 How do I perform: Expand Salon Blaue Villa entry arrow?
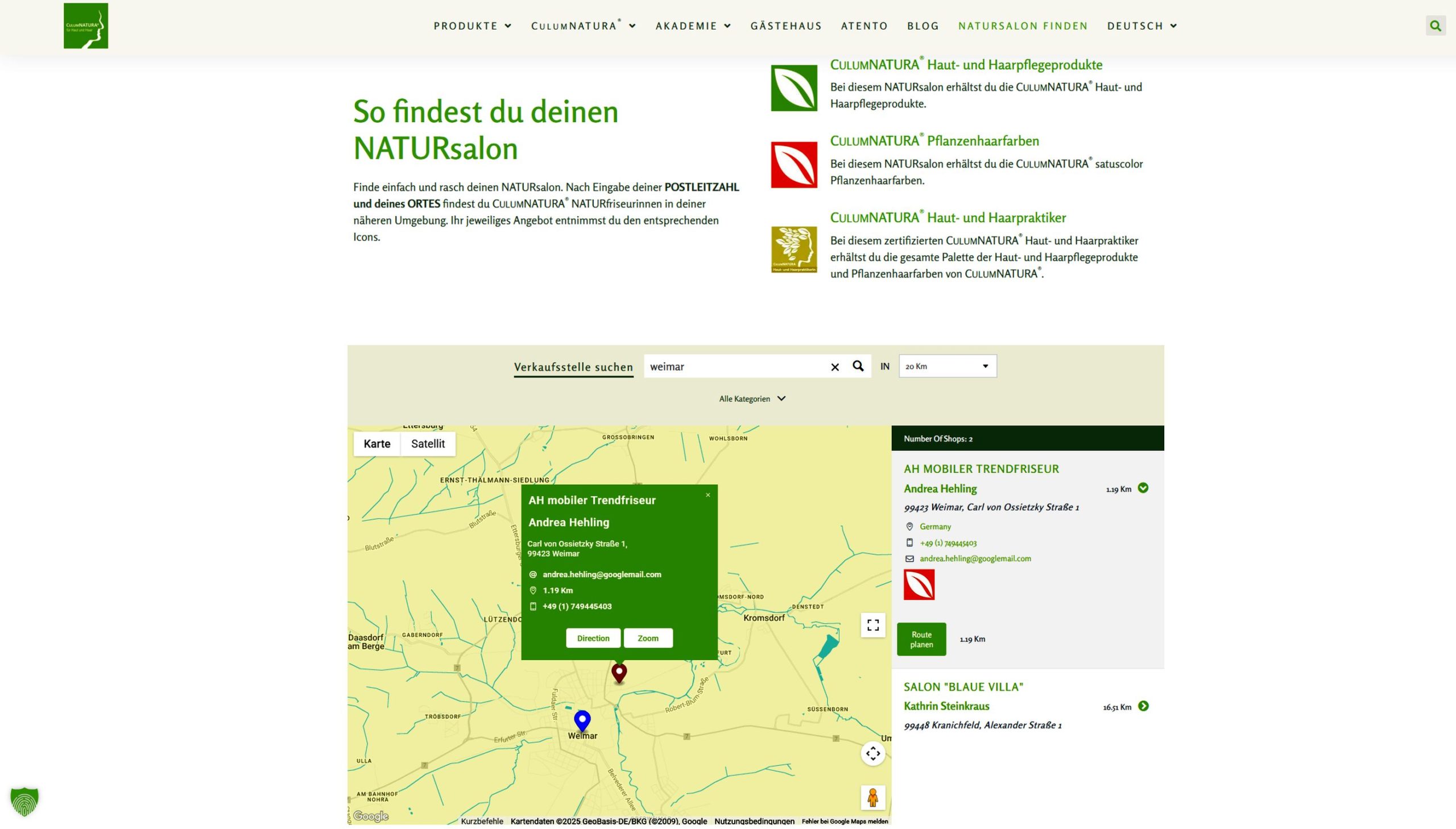[1143, 707]
